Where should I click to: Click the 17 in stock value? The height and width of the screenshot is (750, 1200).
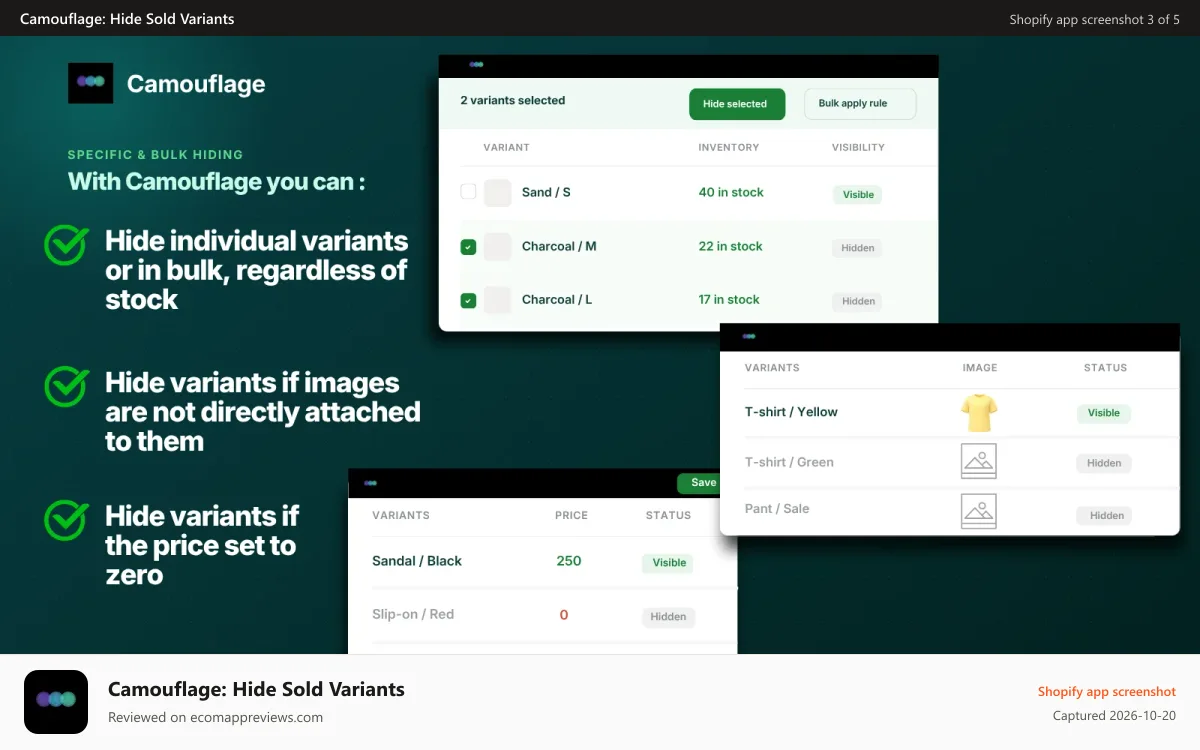[x=729, y=299]
